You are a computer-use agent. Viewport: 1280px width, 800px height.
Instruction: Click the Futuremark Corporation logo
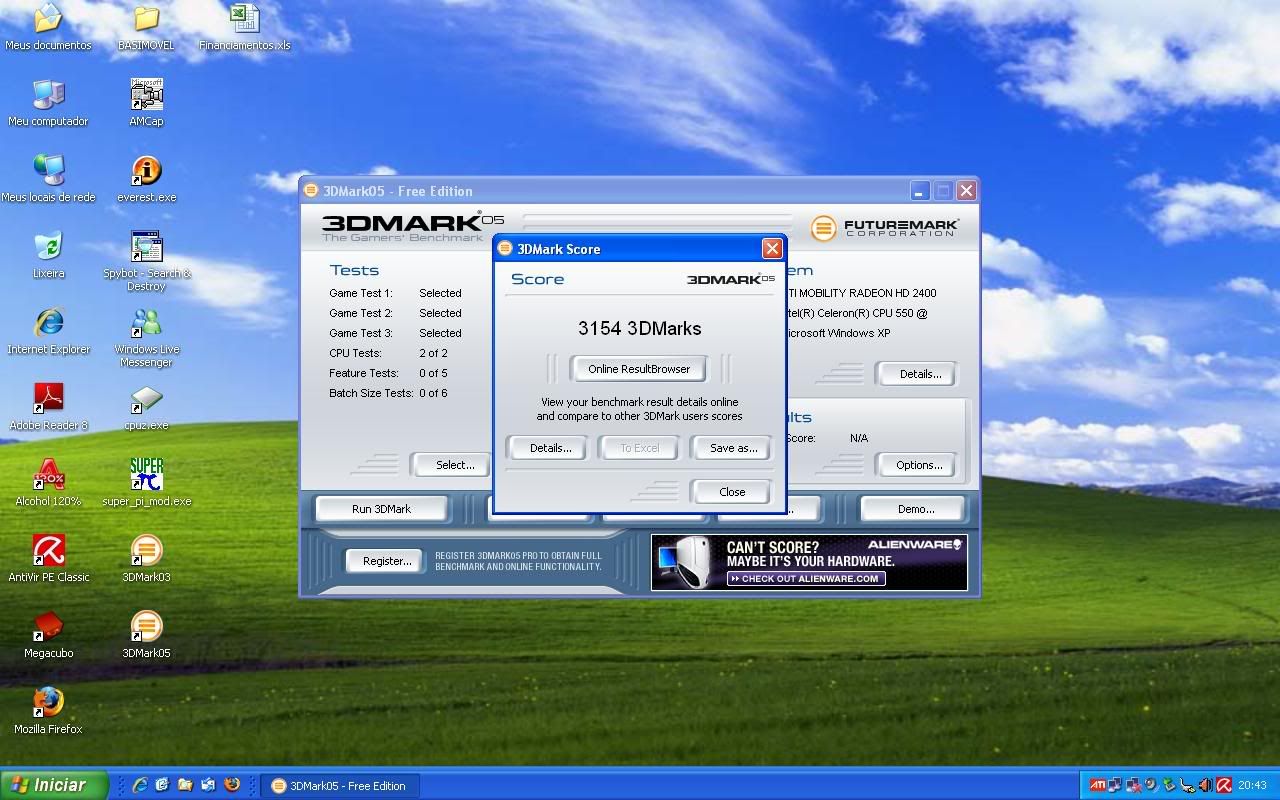(x=885, y=228)
